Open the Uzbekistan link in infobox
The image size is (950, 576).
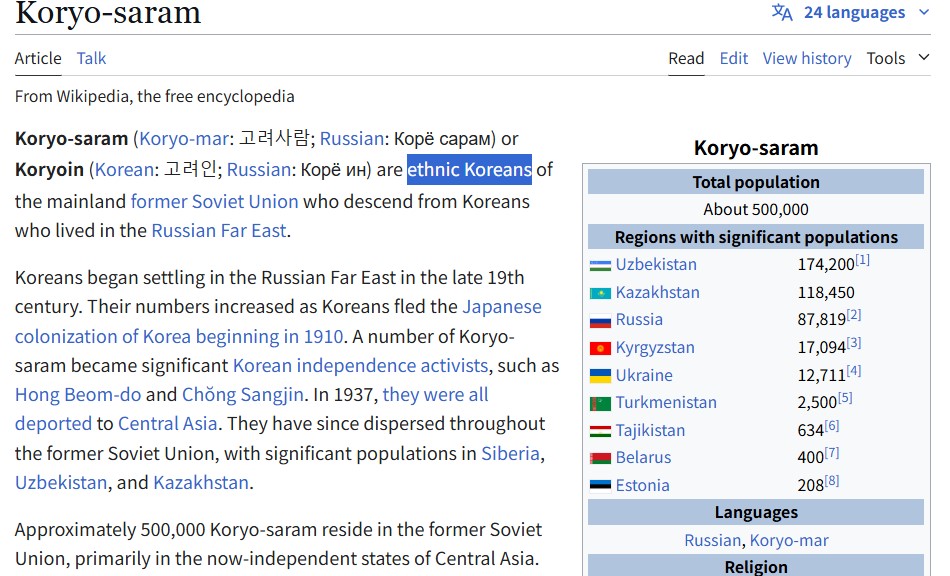pyautogui.click(x=656, y=264)
